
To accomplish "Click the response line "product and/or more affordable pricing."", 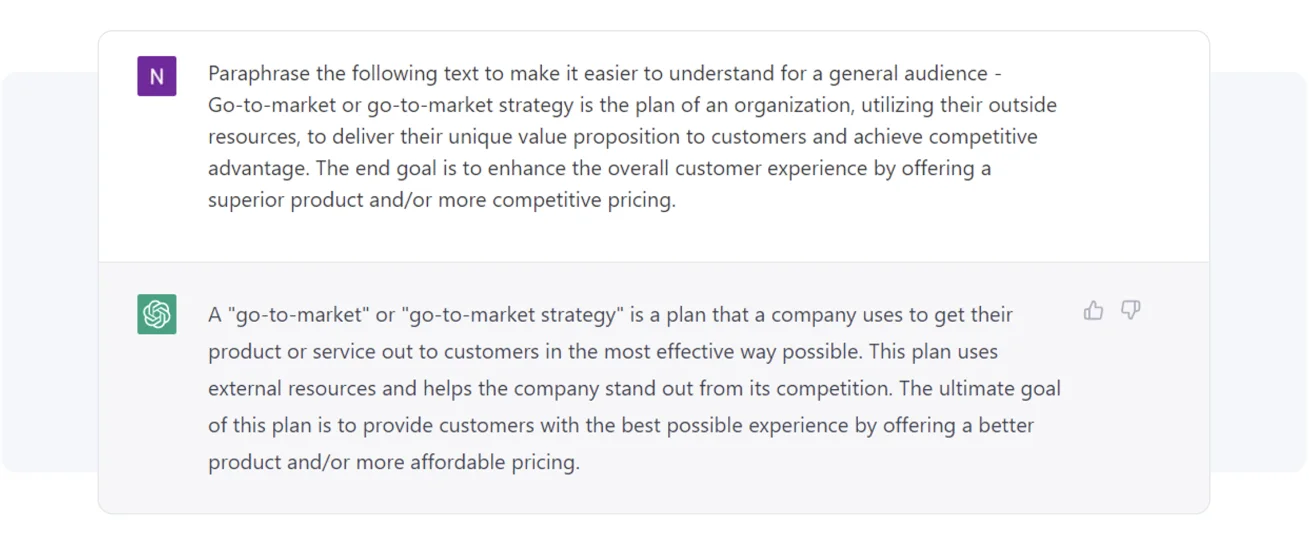I will [393, 463].
